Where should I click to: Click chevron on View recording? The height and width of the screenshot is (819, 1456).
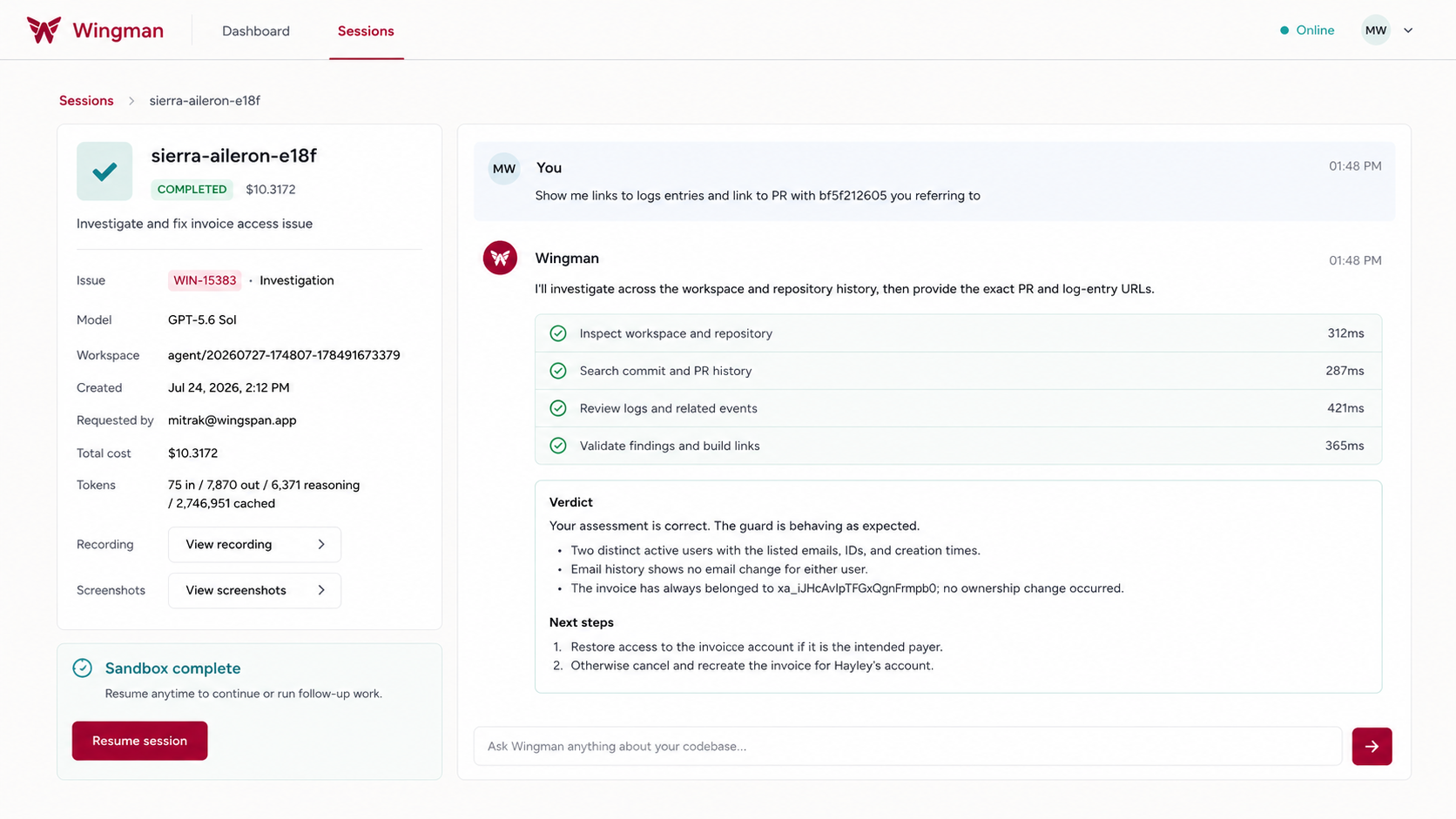pyautogui.click(x=321, y=545)
